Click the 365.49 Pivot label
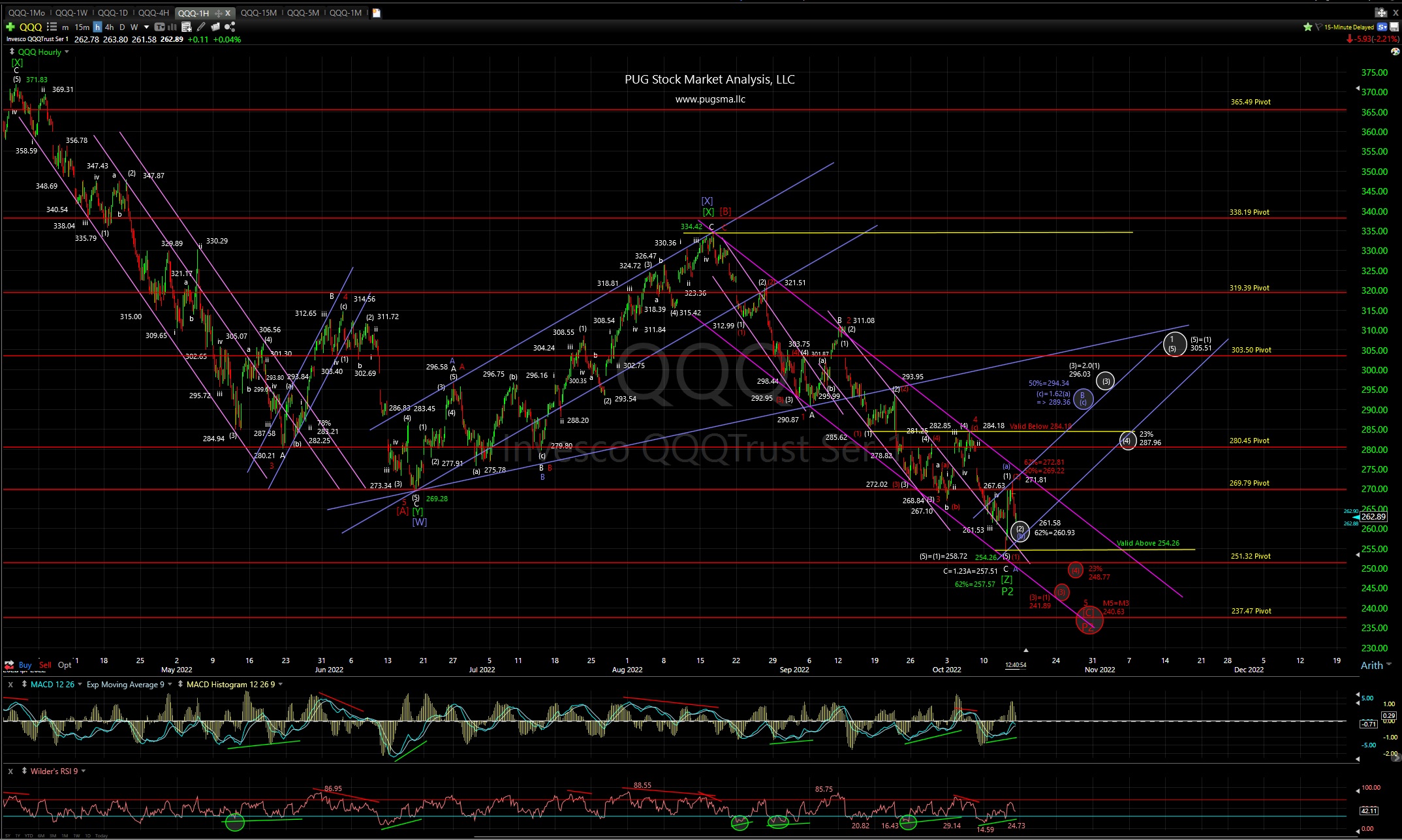1402x840 pixels. tap(1251, 102)
